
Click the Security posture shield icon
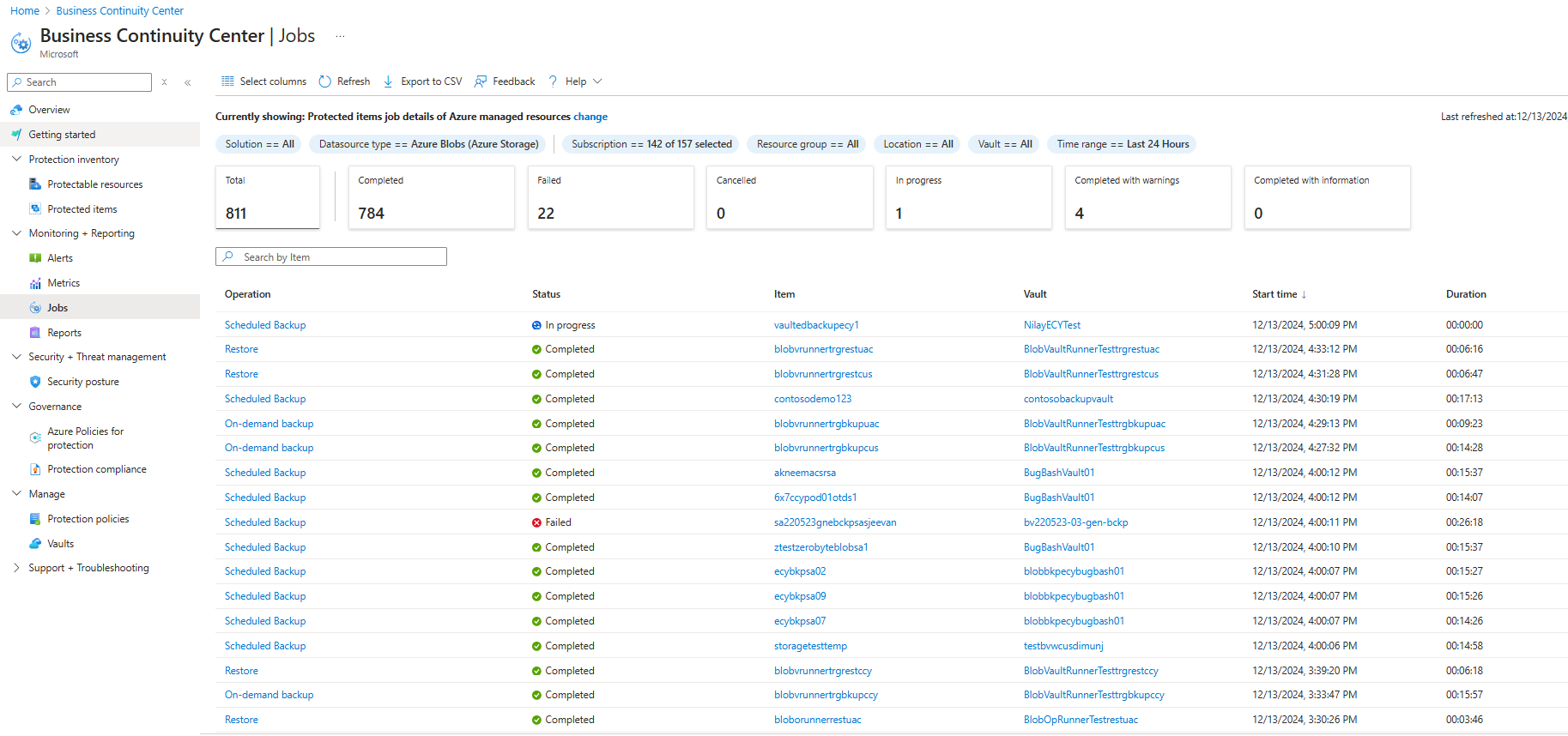pyautogui.click(x=35, y=382)
